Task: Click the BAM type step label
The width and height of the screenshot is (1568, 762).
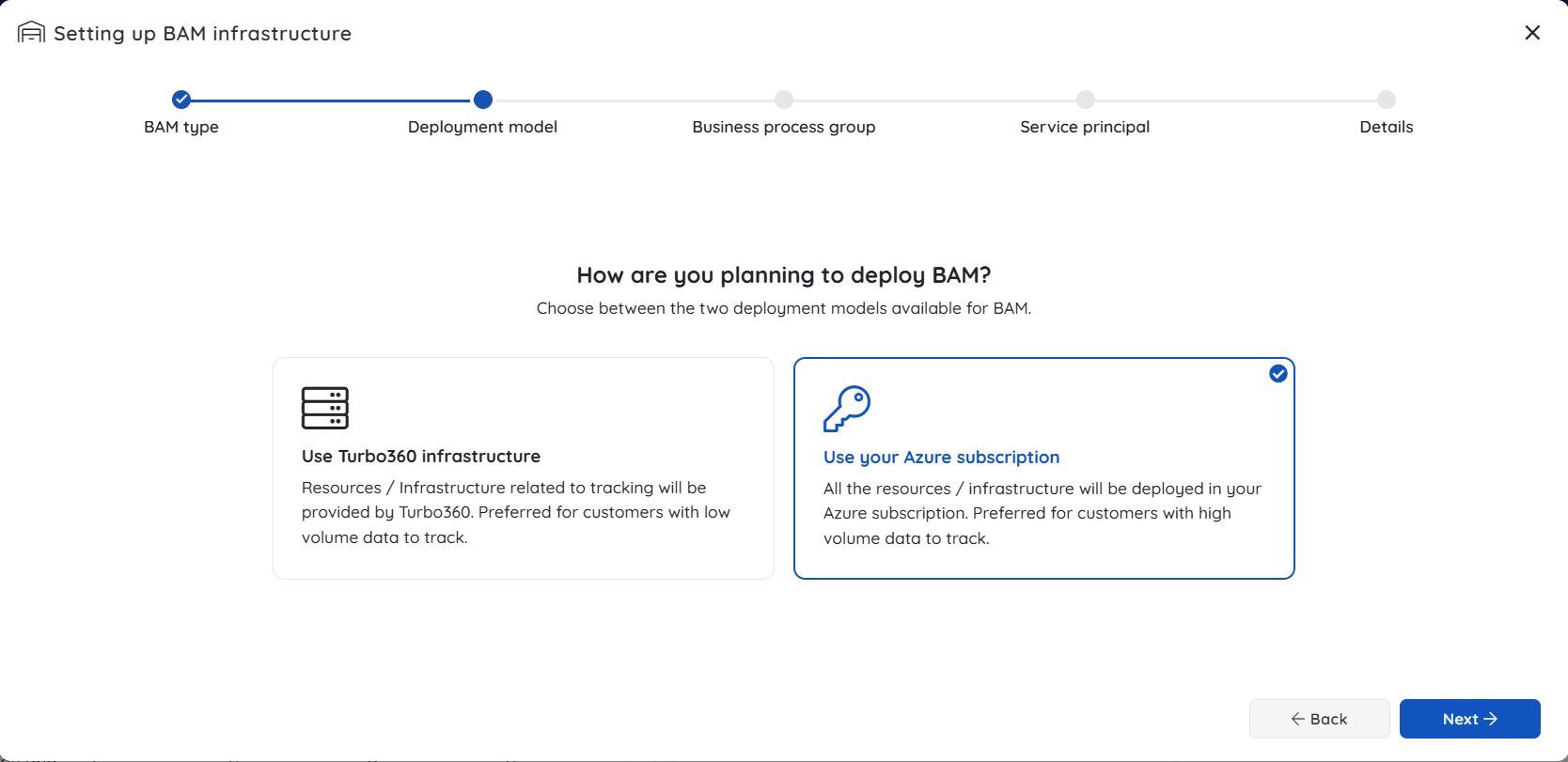Action: (181, 127)
